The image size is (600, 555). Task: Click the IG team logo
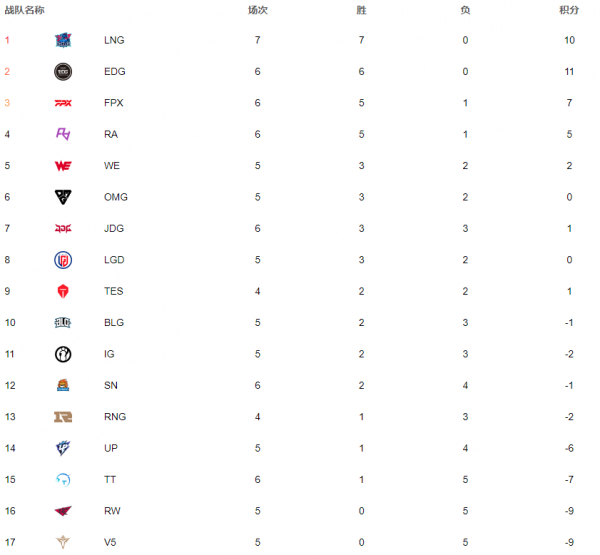point(63,354)
